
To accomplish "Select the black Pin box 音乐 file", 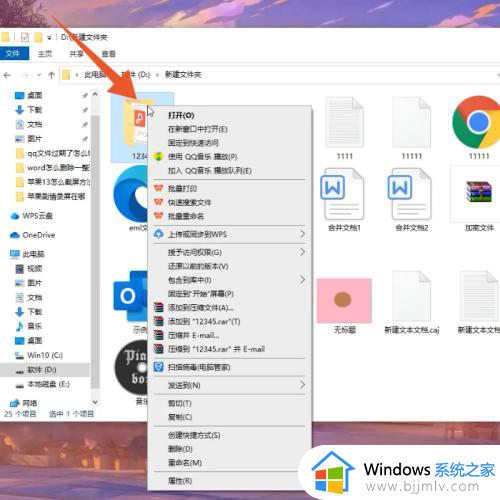I will [131, 367].
